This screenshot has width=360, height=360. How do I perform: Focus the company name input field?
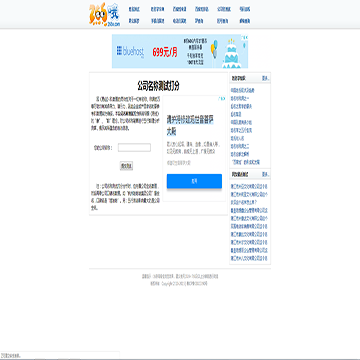tap(134, 147)
